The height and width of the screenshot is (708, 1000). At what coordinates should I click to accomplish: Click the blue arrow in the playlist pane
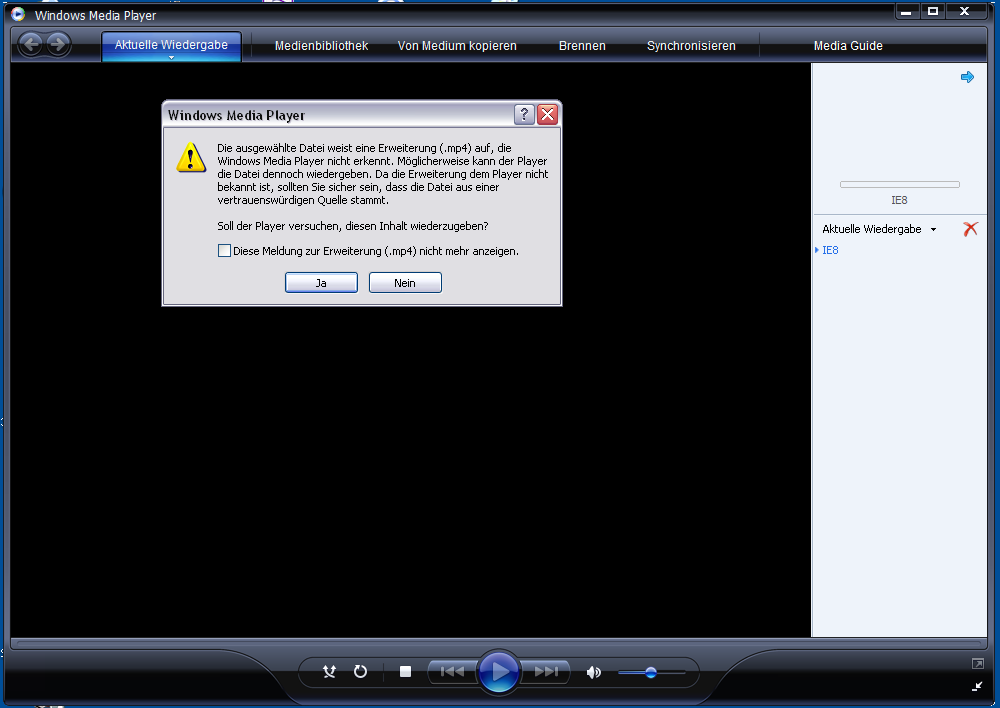967,77
